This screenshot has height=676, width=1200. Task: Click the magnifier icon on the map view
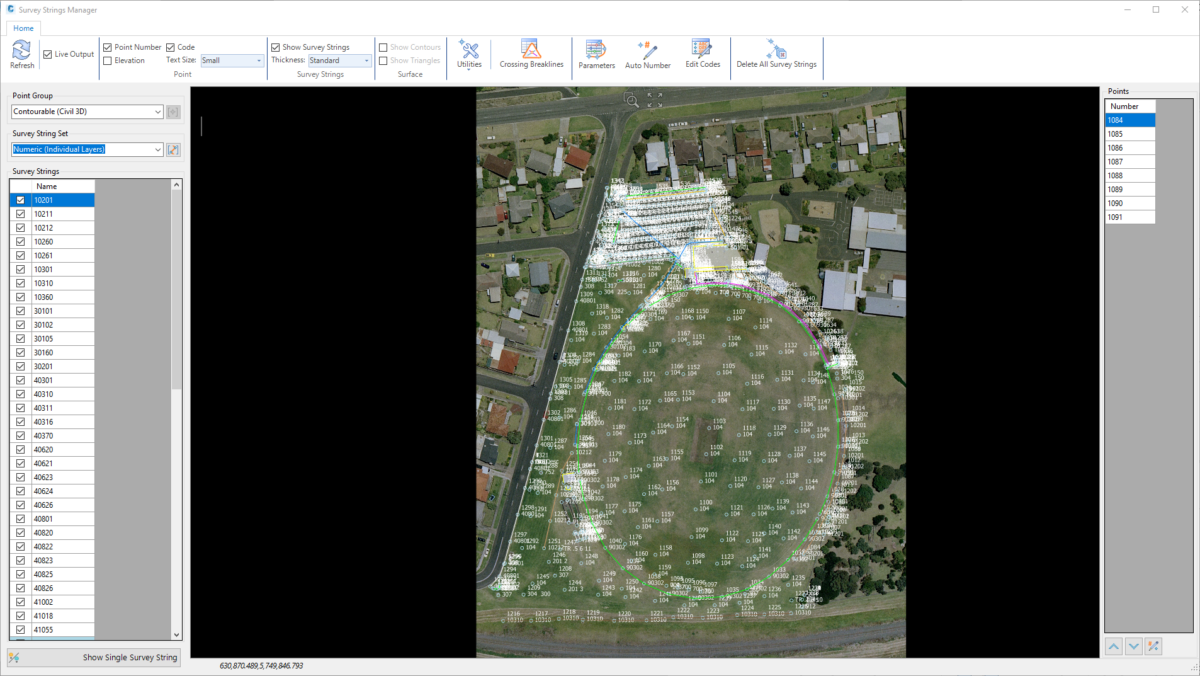(x=631, y=102)
